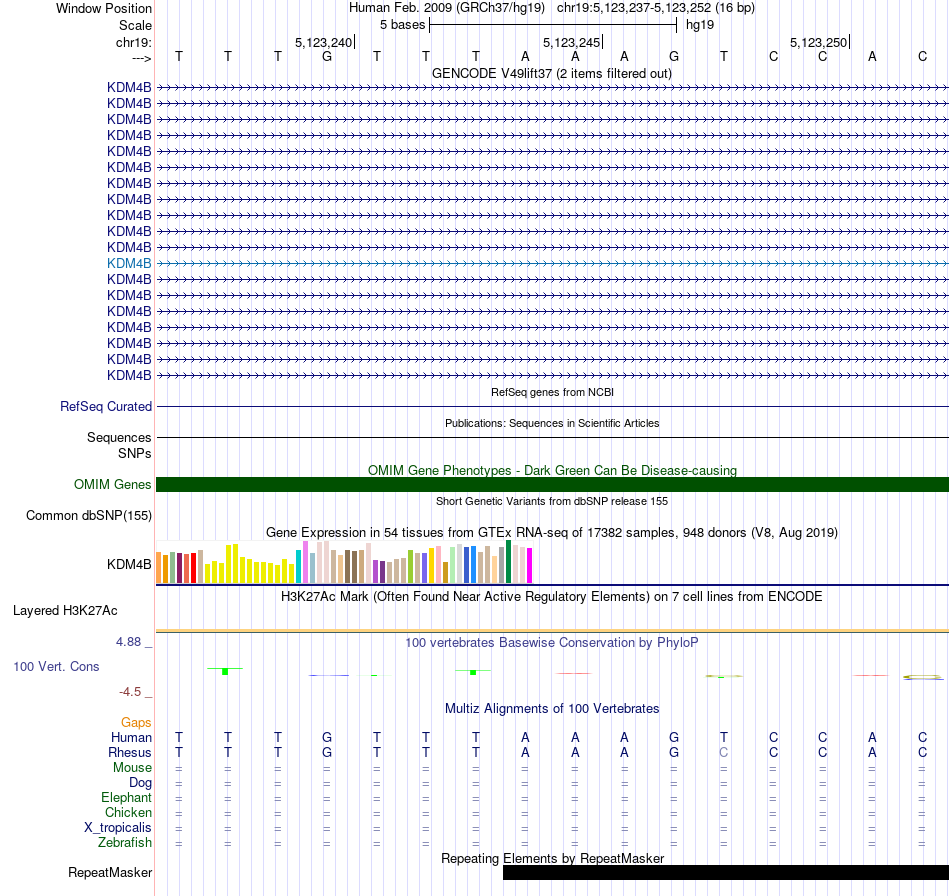950x896 pixels.
Task: Select the Human species label
Action: pyautogui.click(x=131, y=737)
